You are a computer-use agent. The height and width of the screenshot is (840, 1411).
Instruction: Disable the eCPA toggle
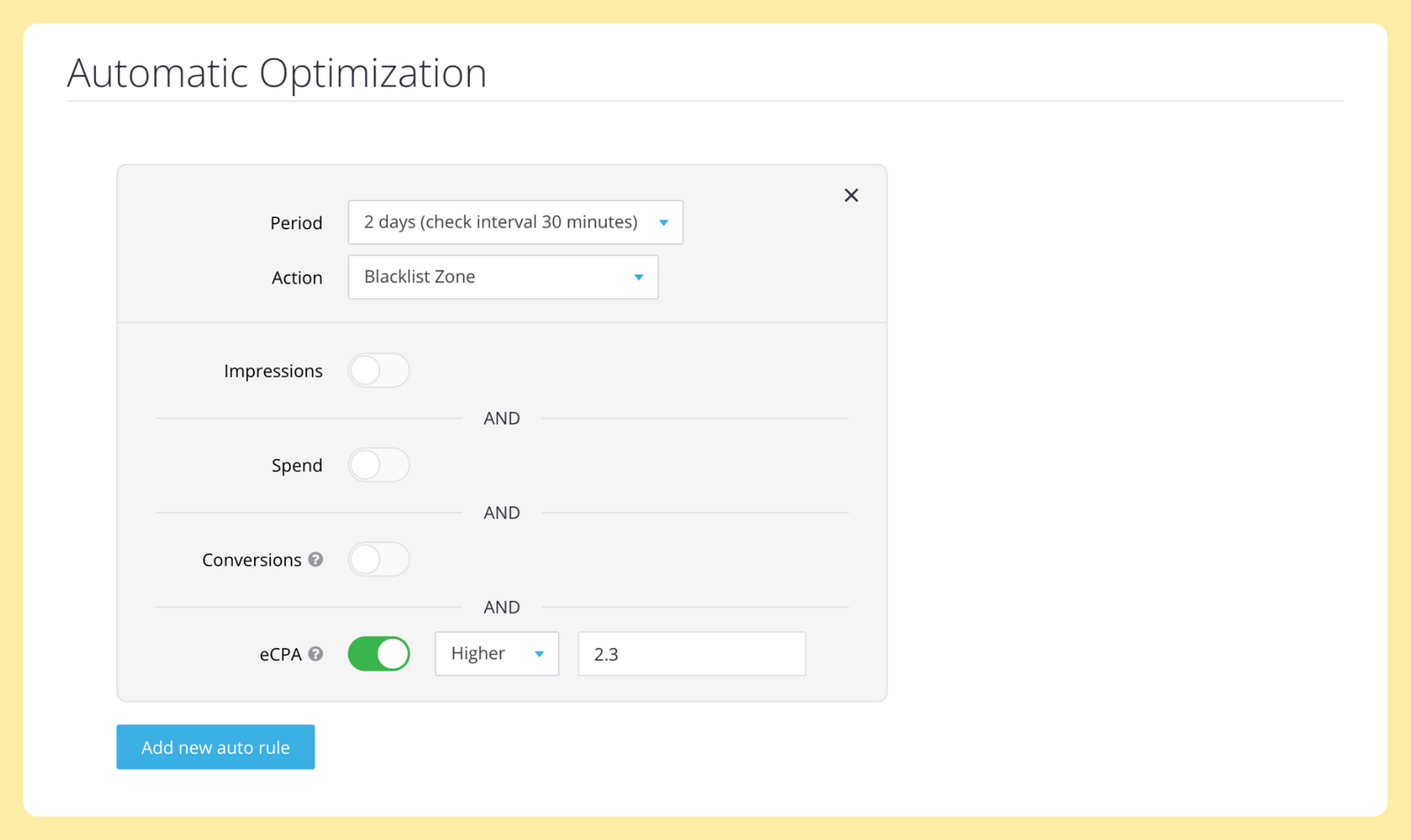pos(379,654)
